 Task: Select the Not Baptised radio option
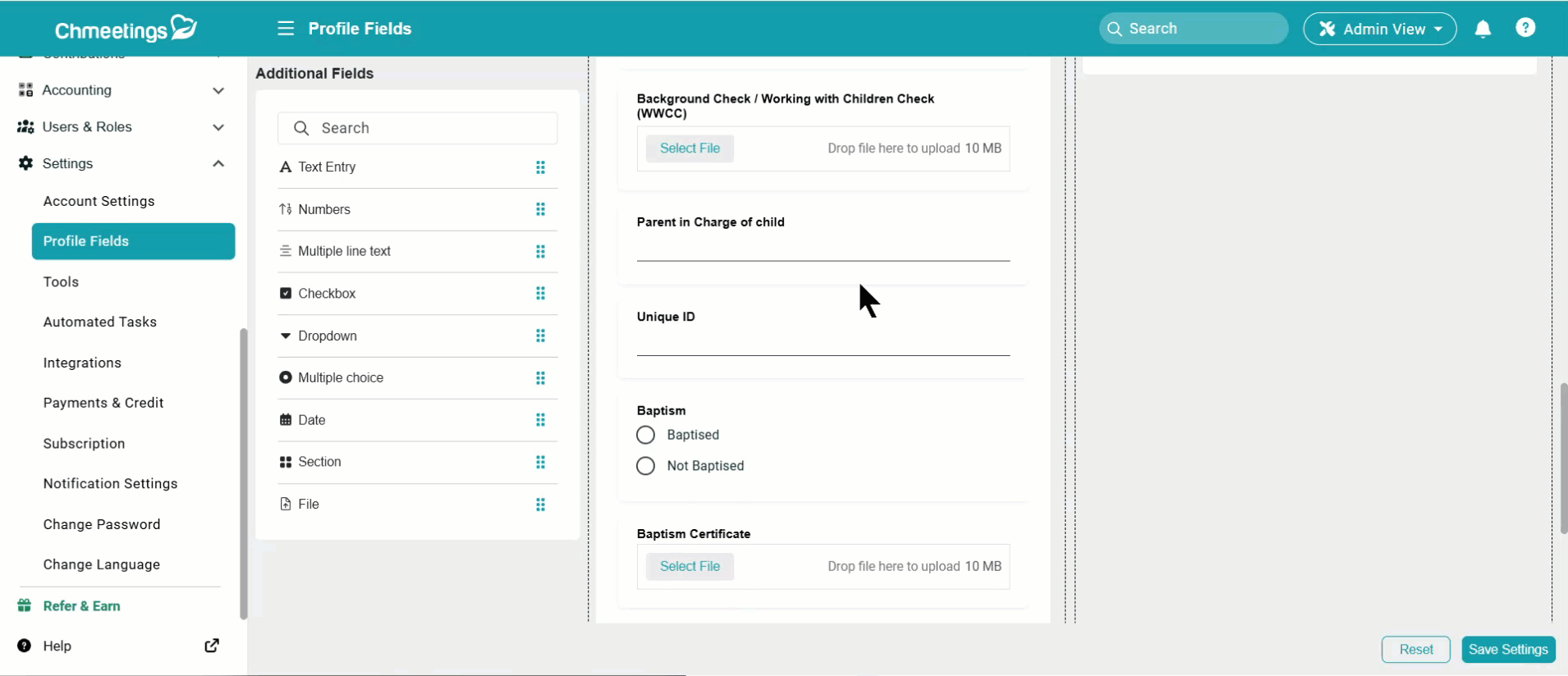[x=646, y=466]
